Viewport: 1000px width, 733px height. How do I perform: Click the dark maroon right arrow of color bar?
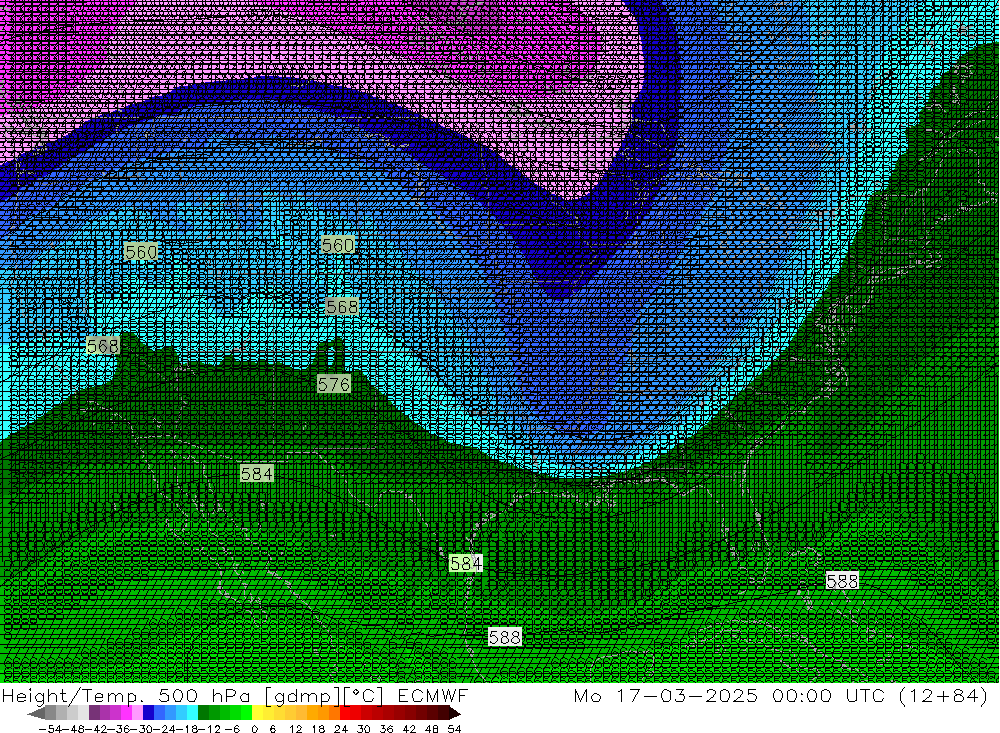453,713
